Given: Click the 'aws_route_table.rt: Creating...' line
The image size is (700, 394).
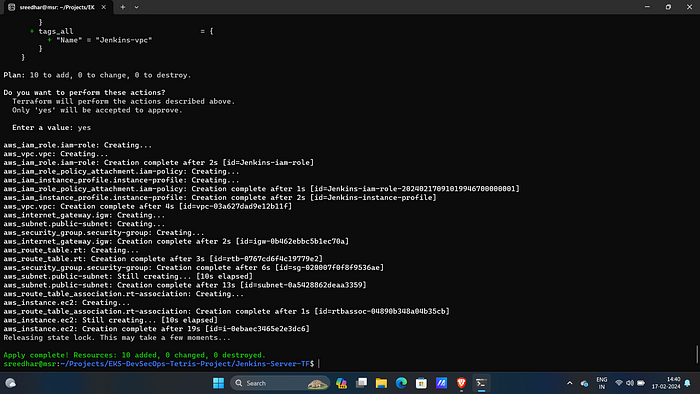Looking at the screenshot, I should pyautogui.click(x=71, y=250).
